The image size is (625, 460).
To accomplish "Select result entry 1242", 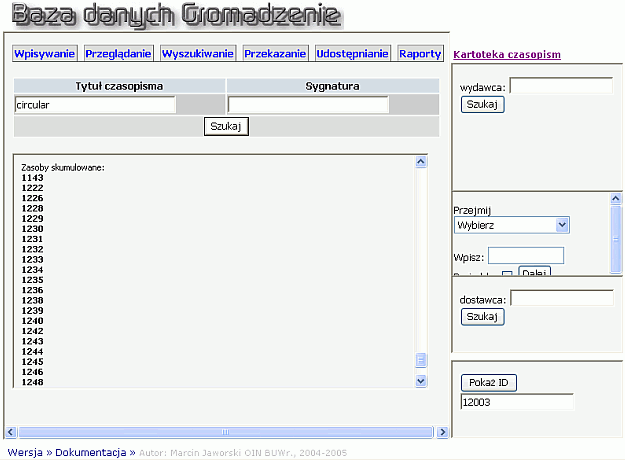I will point(33,331).
